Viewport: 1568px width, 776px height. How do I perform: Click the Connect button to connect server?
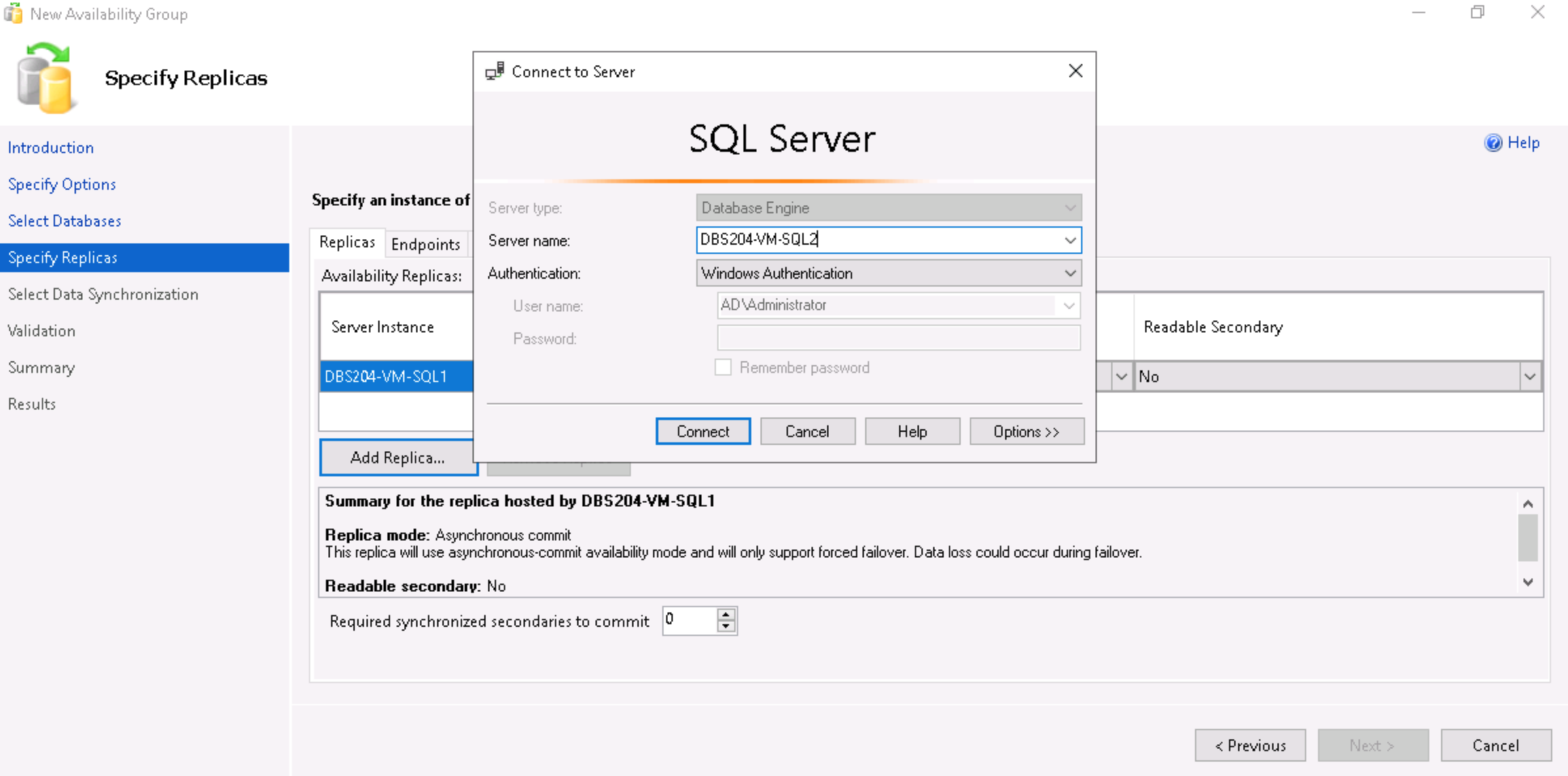tap(703, 432)
